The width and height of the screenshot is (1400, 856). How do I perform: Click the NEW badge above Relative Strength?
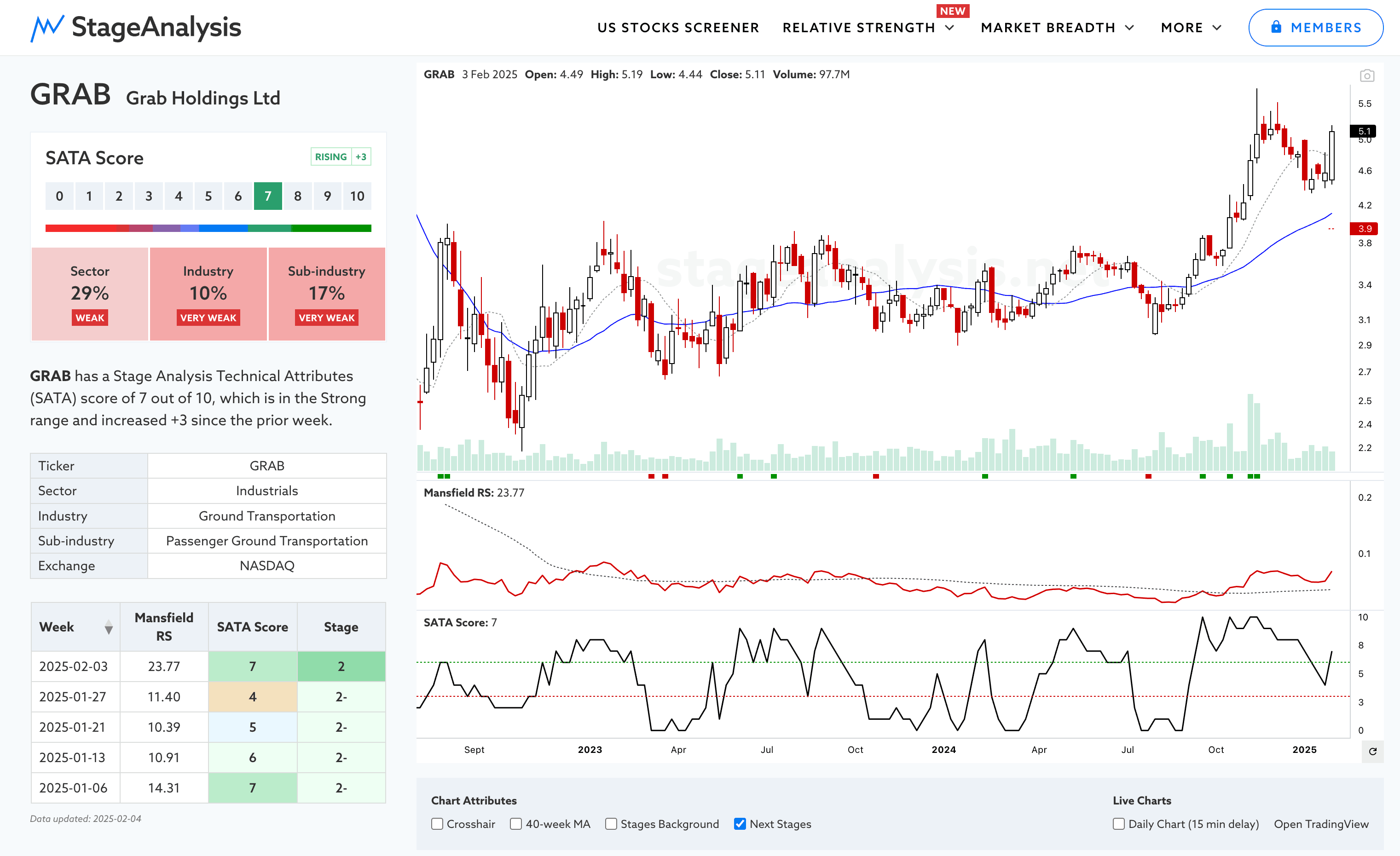tap(953, 11)
